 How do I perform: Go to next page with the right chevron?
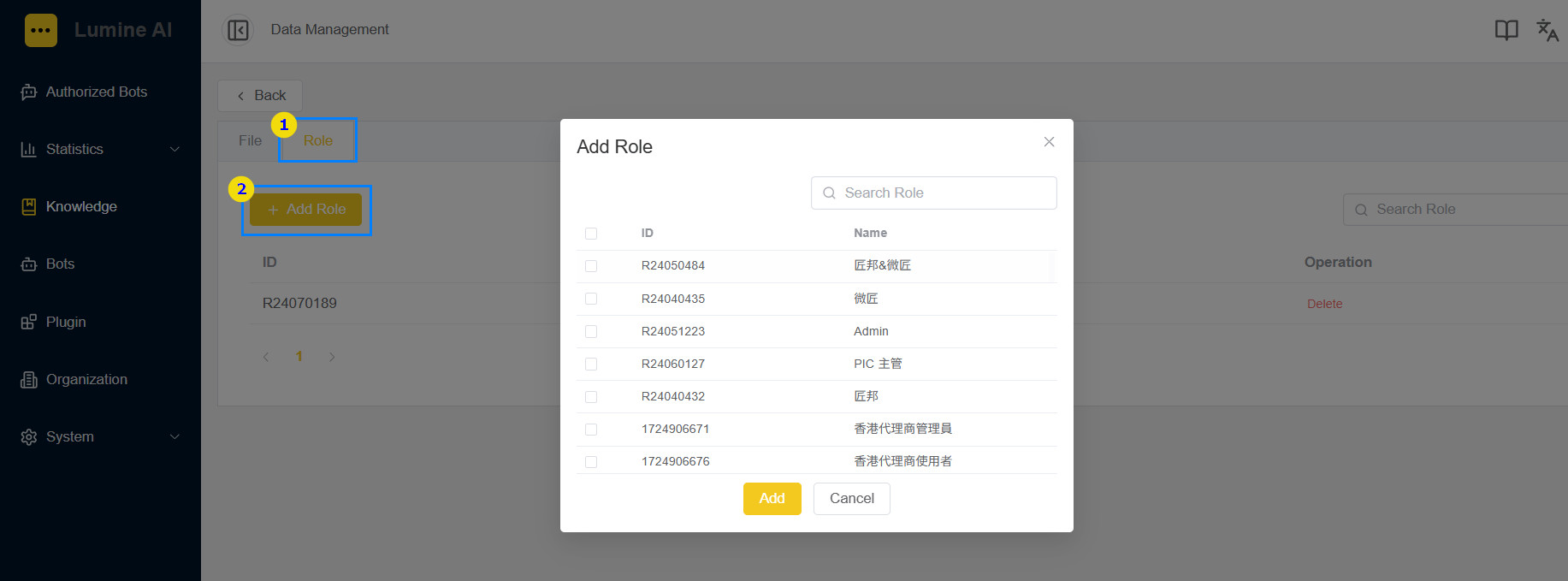tap(332, 357)
